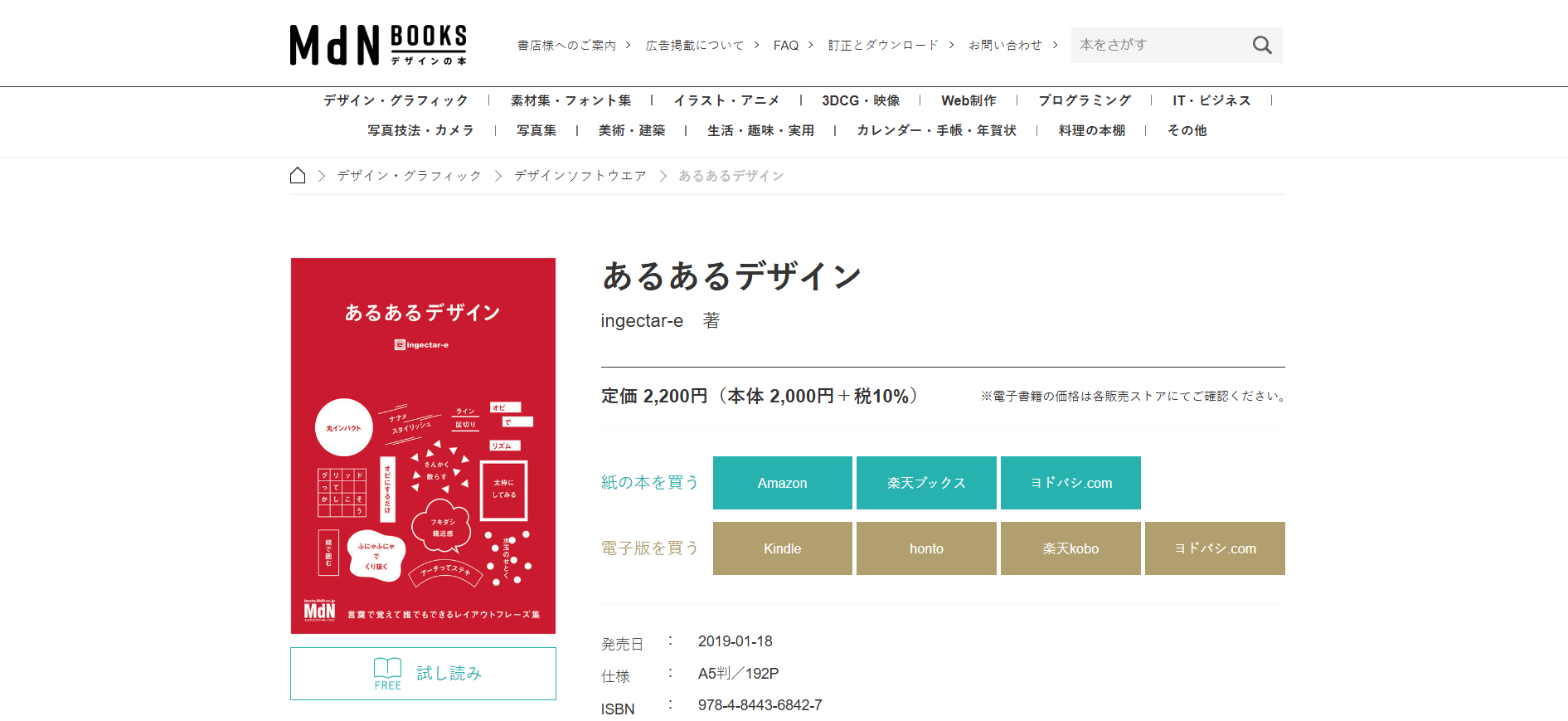Click the author name ingectar-e
Screen dimensions: 1568x721
(642, 321)
